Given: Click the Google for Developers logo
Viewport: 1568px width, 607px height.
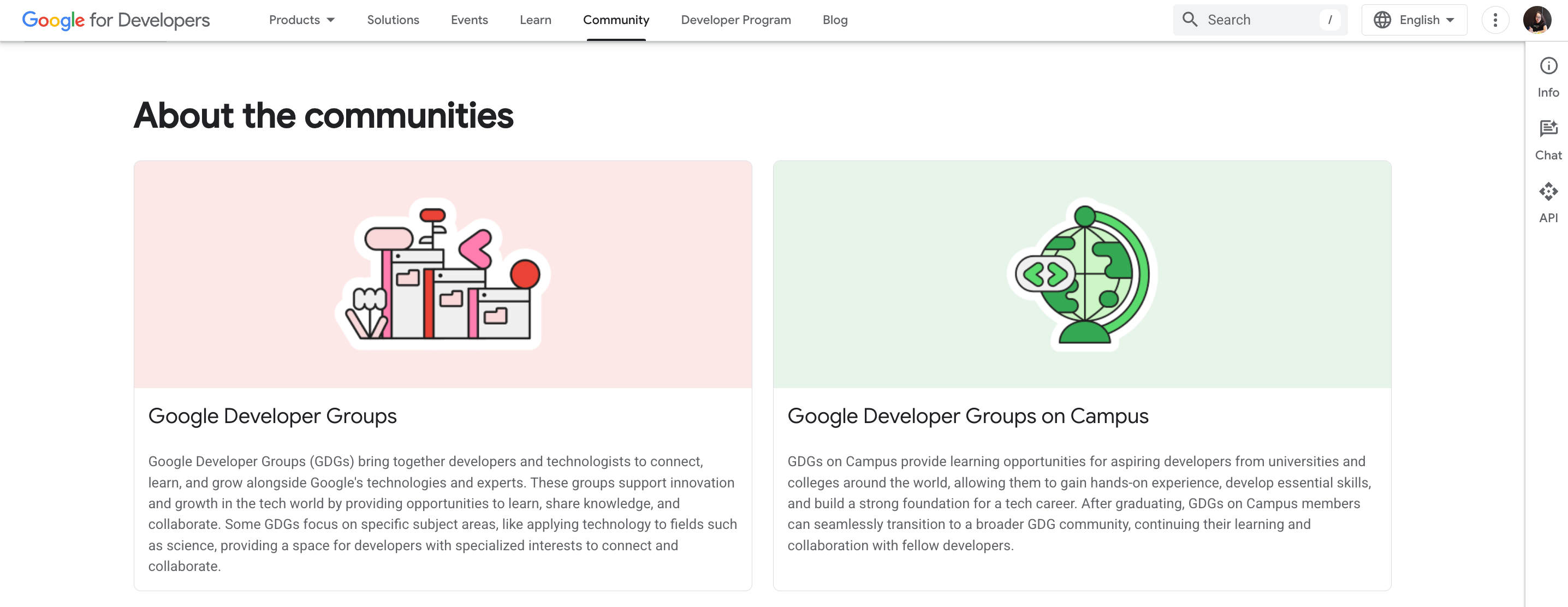Looking at the screenshot, I should (116, 20).
